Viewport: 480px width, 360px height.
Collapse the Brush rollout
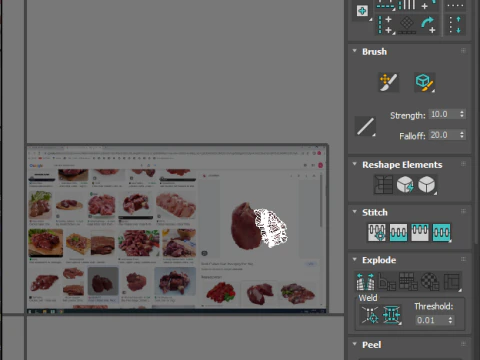point(355,51)
